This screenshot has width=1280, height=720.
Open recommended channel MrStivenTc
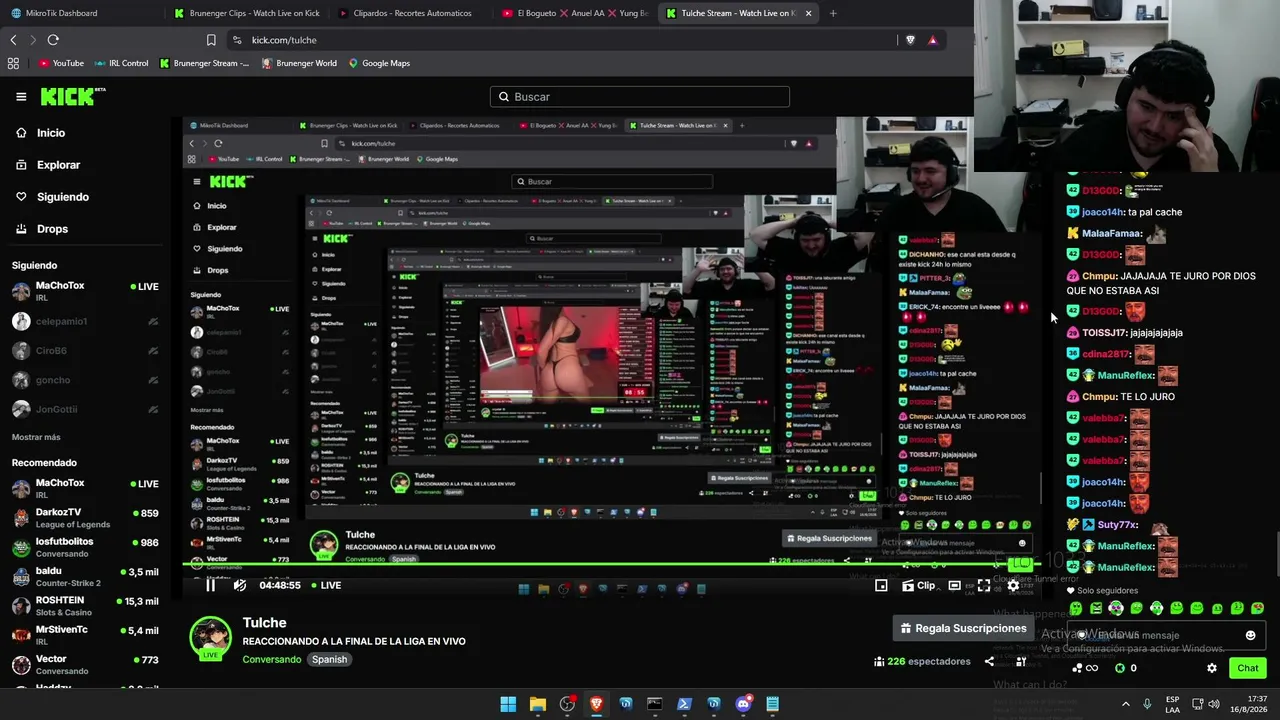[x=85, y=635]
